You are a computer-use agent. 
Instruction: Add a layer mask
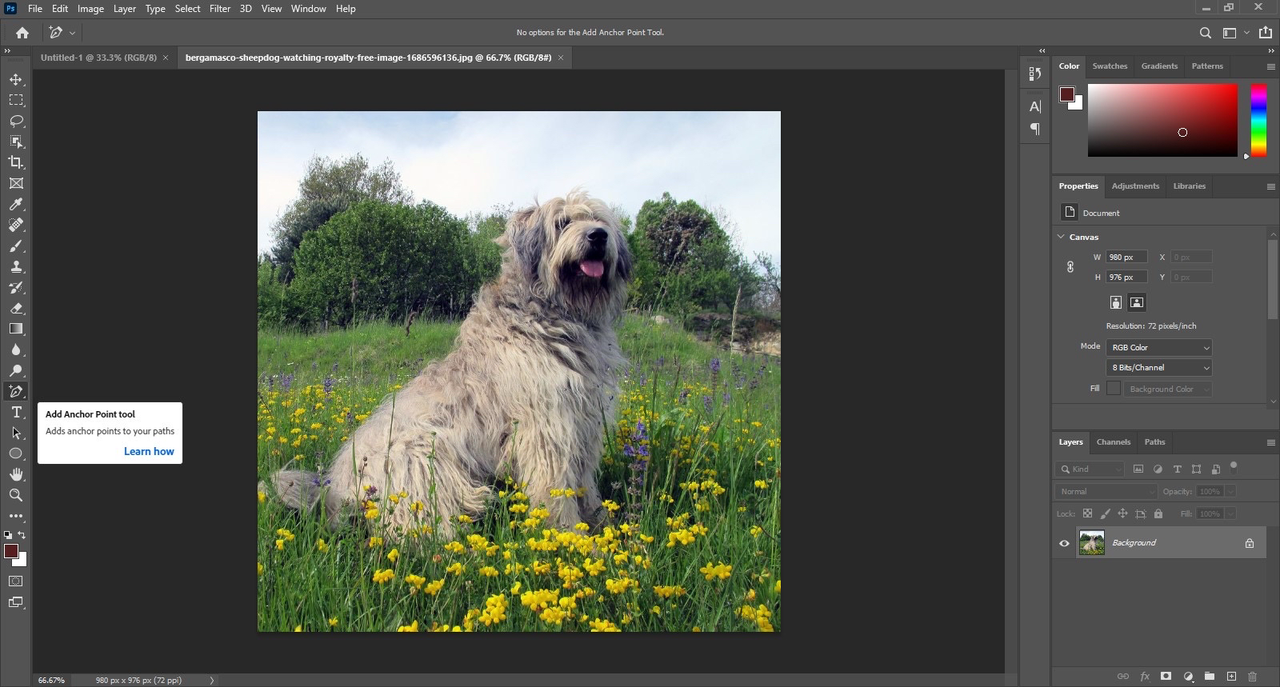1166,677
